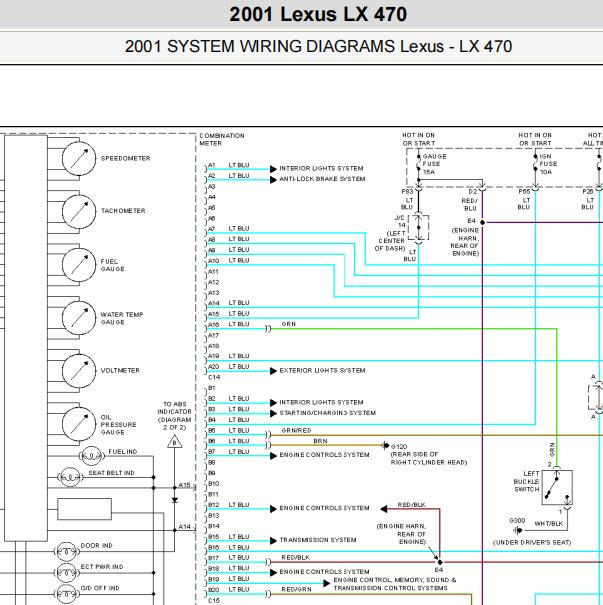Click the arrow pointing to Transmission System
The height and width of the screenshot is (605, 603).
point(274,541)
